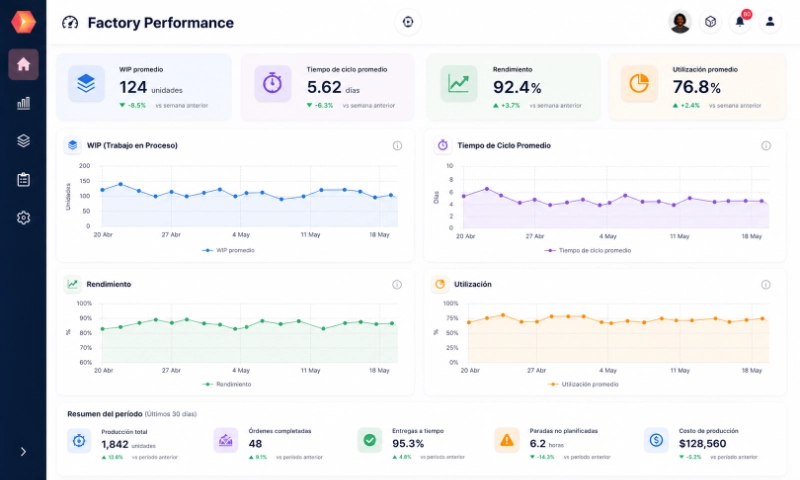Click the speedometer icon beside Factory Performance
This screenshot has width=800, height=480.
tap(70, 22)
